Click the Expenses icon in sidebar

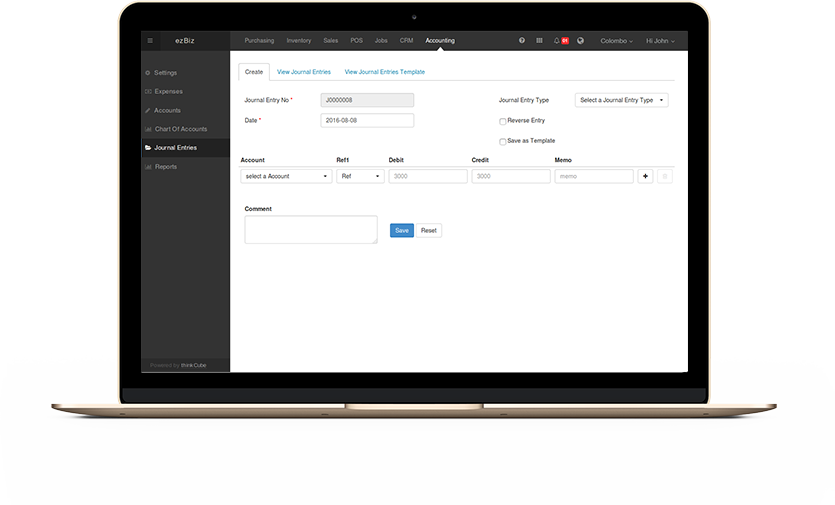pos(148,92)
